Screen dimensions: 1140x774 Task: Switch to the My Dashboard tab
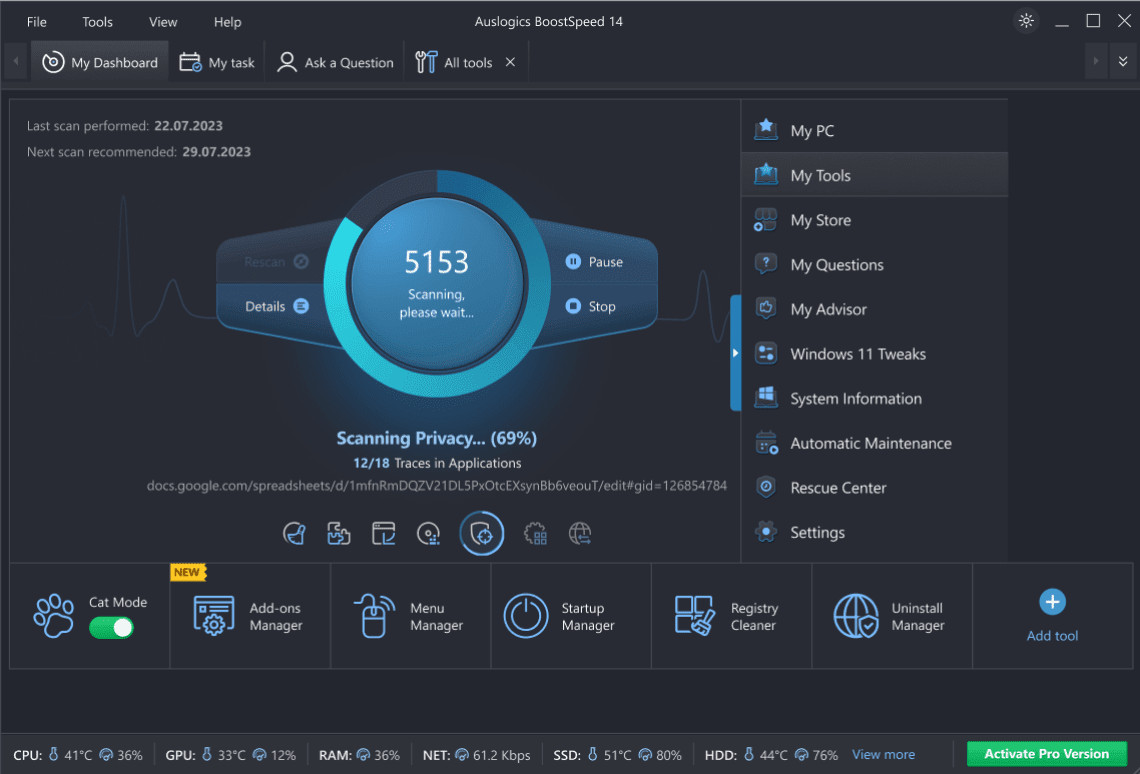(100, 63)
